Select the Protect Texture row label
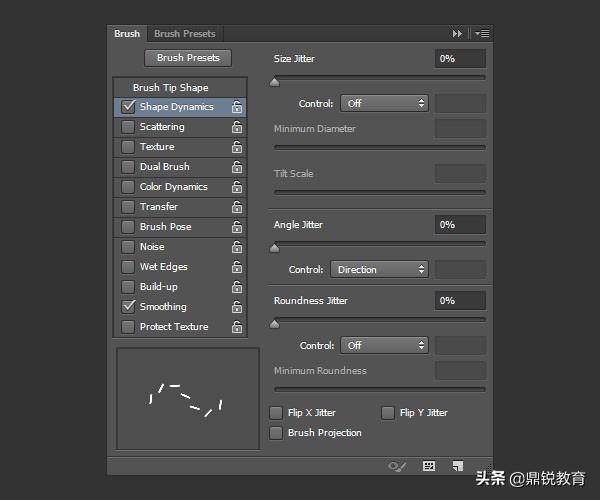Screen dimensions: 600x500 coord(174,327)
